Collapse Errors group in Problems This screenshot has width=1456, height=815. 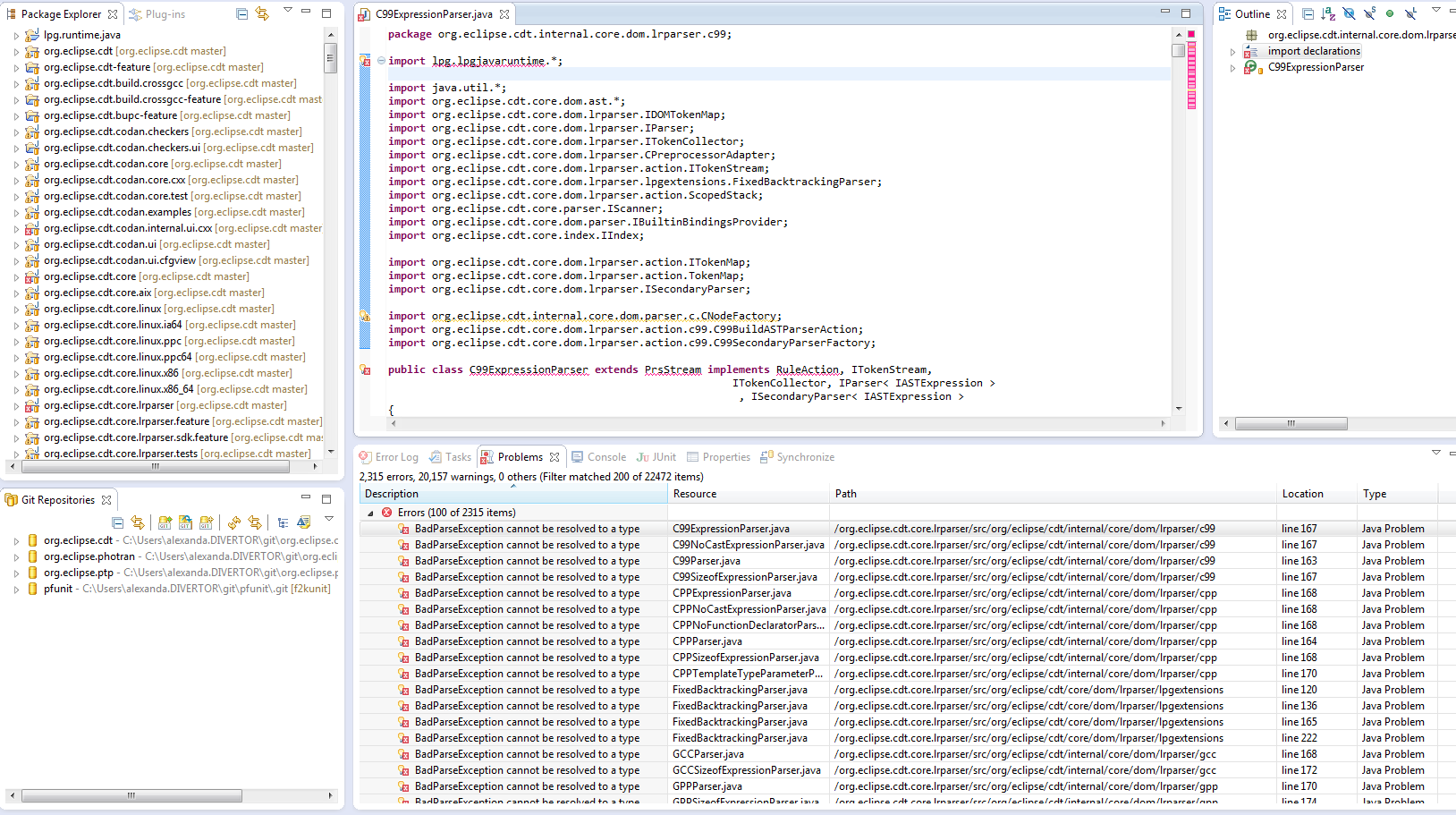click(371, 514)
